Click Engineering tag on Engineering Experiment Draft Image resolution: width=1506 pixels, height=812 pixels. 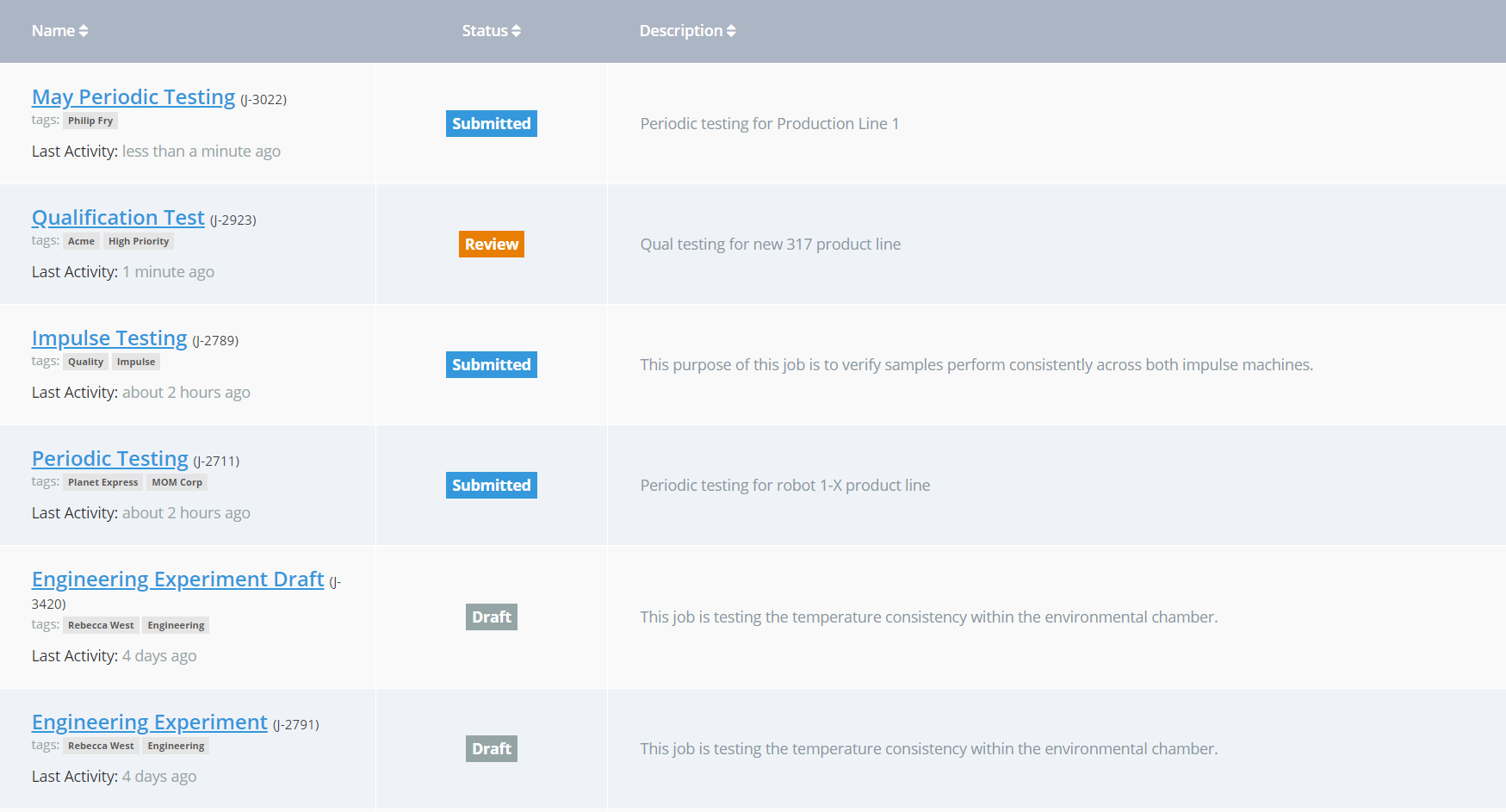click(176, 625)
